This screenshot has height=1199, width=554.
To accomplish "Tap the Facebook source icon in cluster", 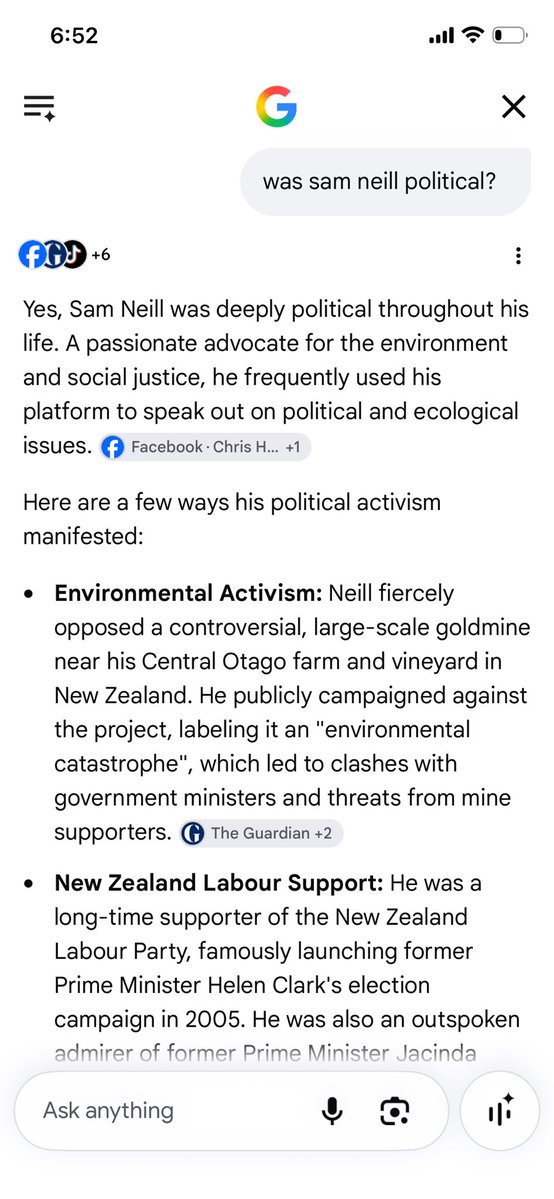I will click(31, 255).
